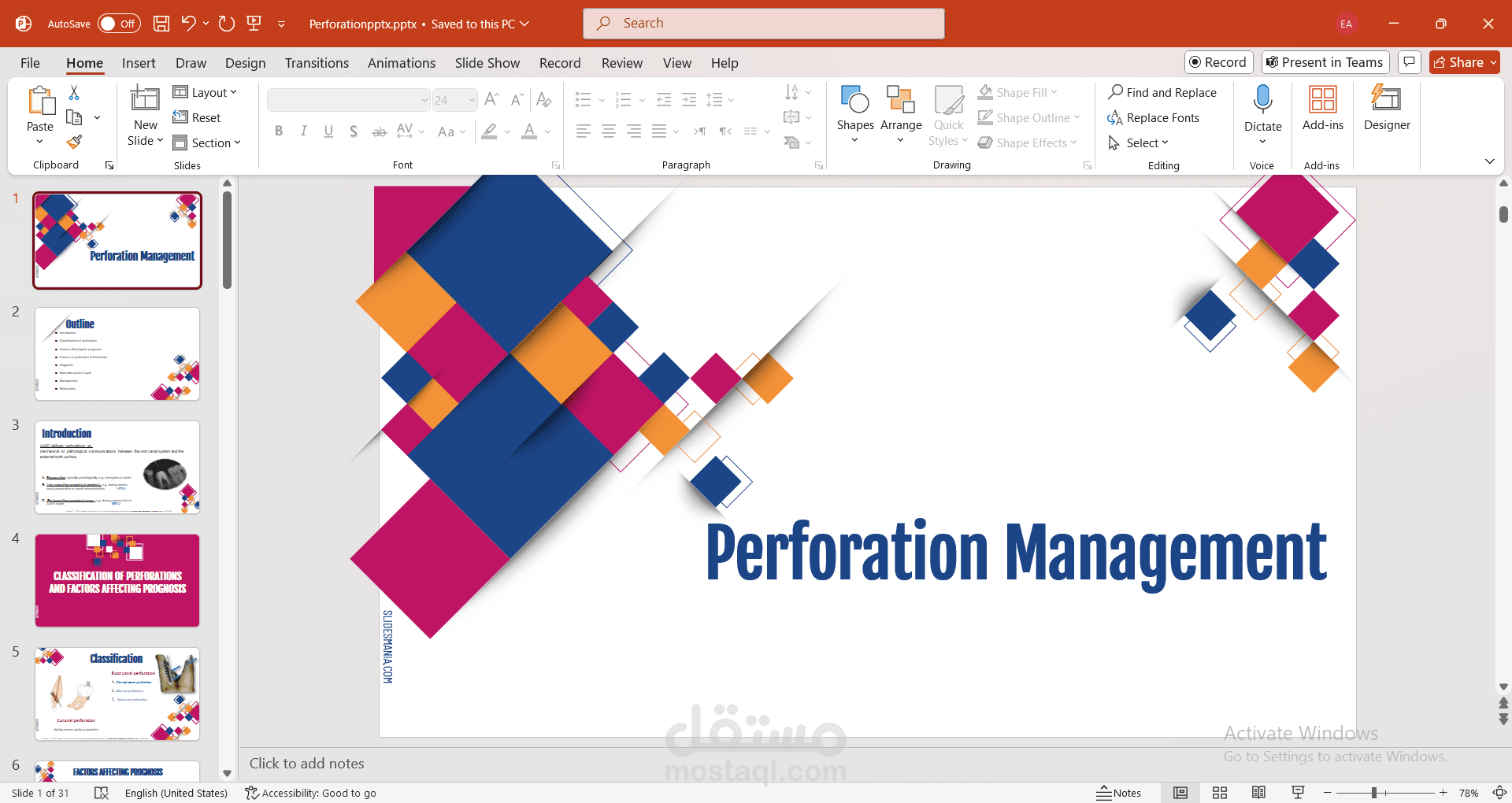The width and height of the screenshot is (1512, 803).
Task: Expand the Select dropdown
Action: [x=1138, y=142]
